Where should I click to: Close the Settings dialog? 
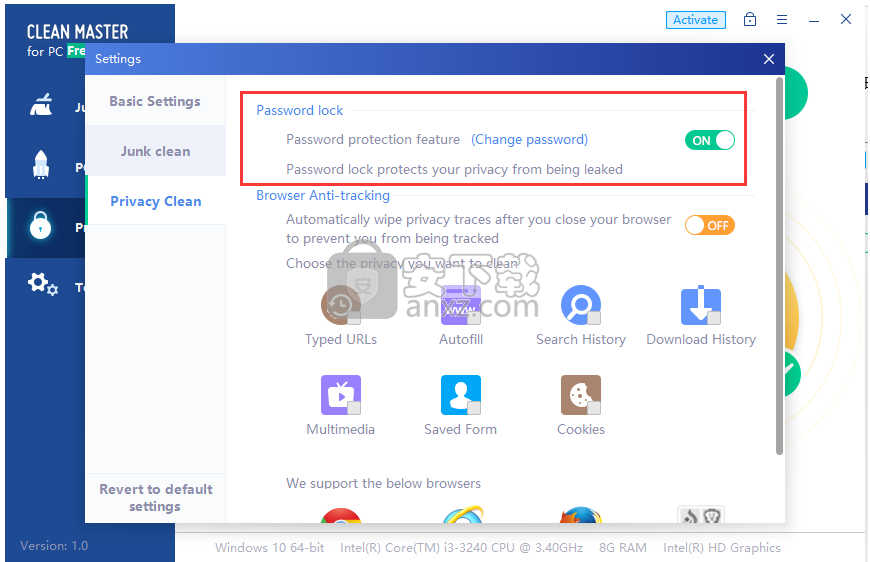pos(768,59)
